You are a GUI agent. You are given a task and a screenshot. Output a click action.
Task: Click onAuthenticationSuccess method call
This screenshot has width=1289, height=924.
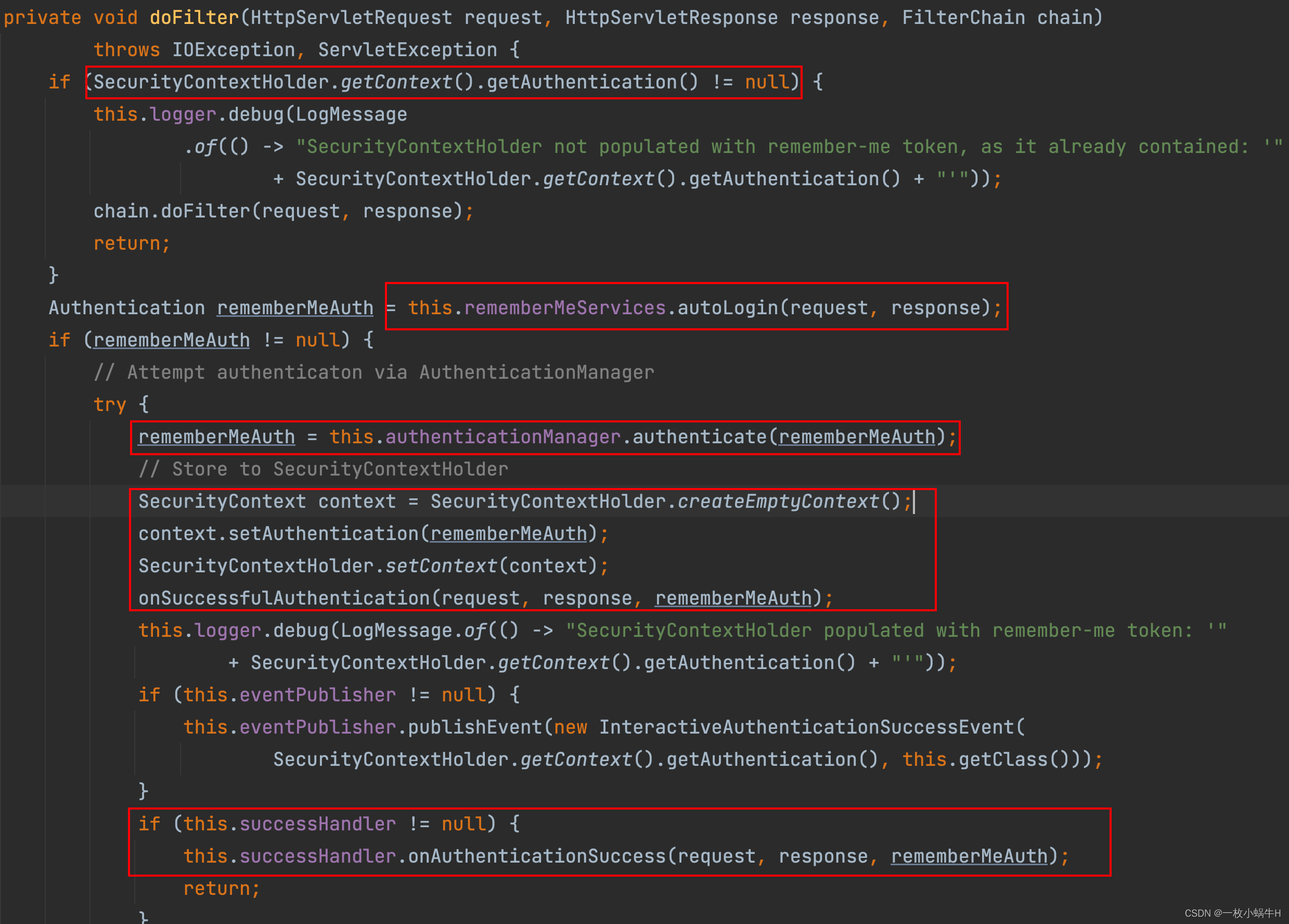[x=536, y=856]
